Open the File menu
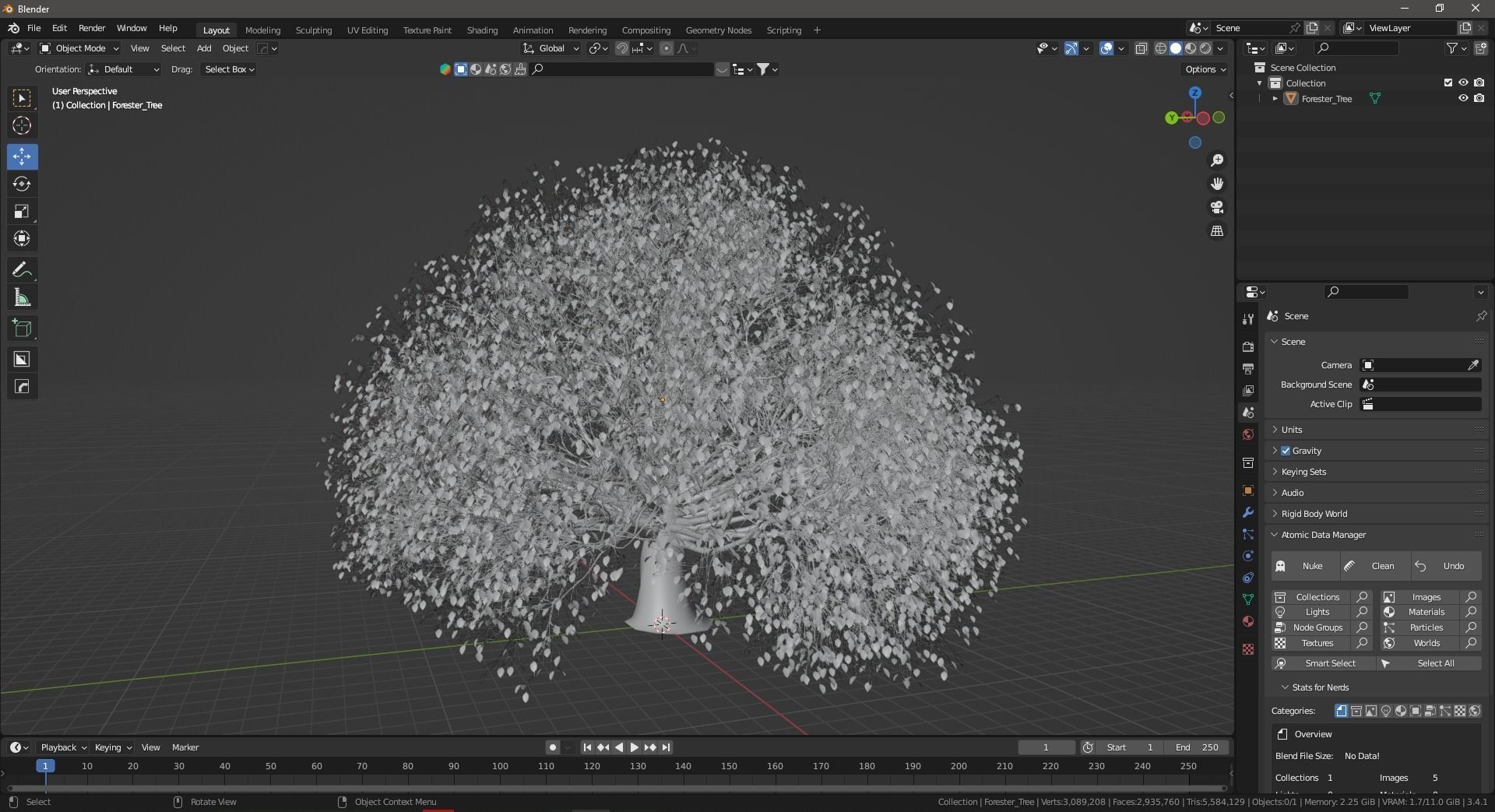Image resolution: width=1495 pixels, height=812 pixels. [33, 28]
